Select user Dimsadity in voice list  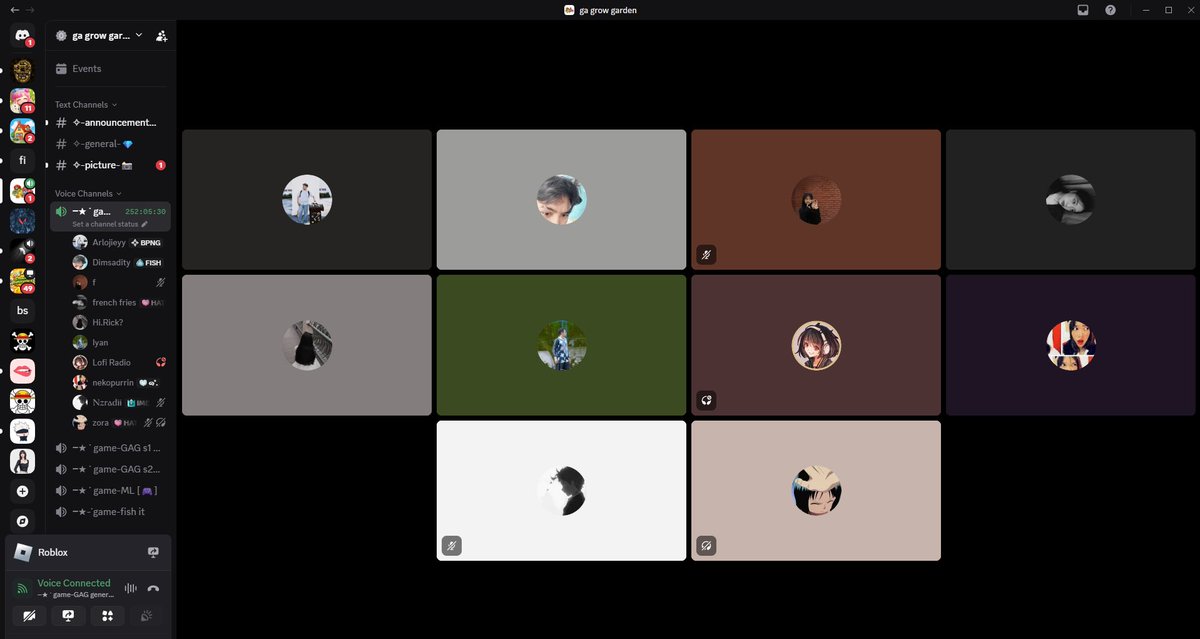coord(120,262)
